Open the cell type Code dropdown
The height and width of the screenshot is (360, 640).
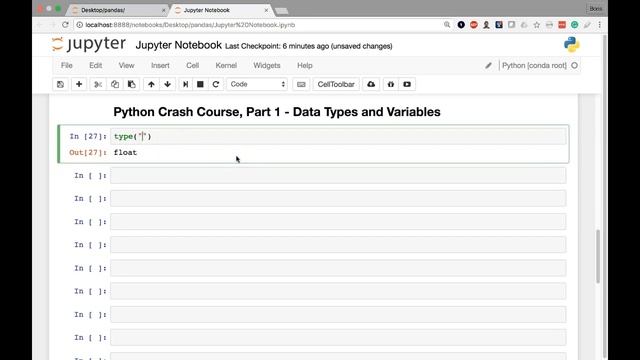click(257, 84)
